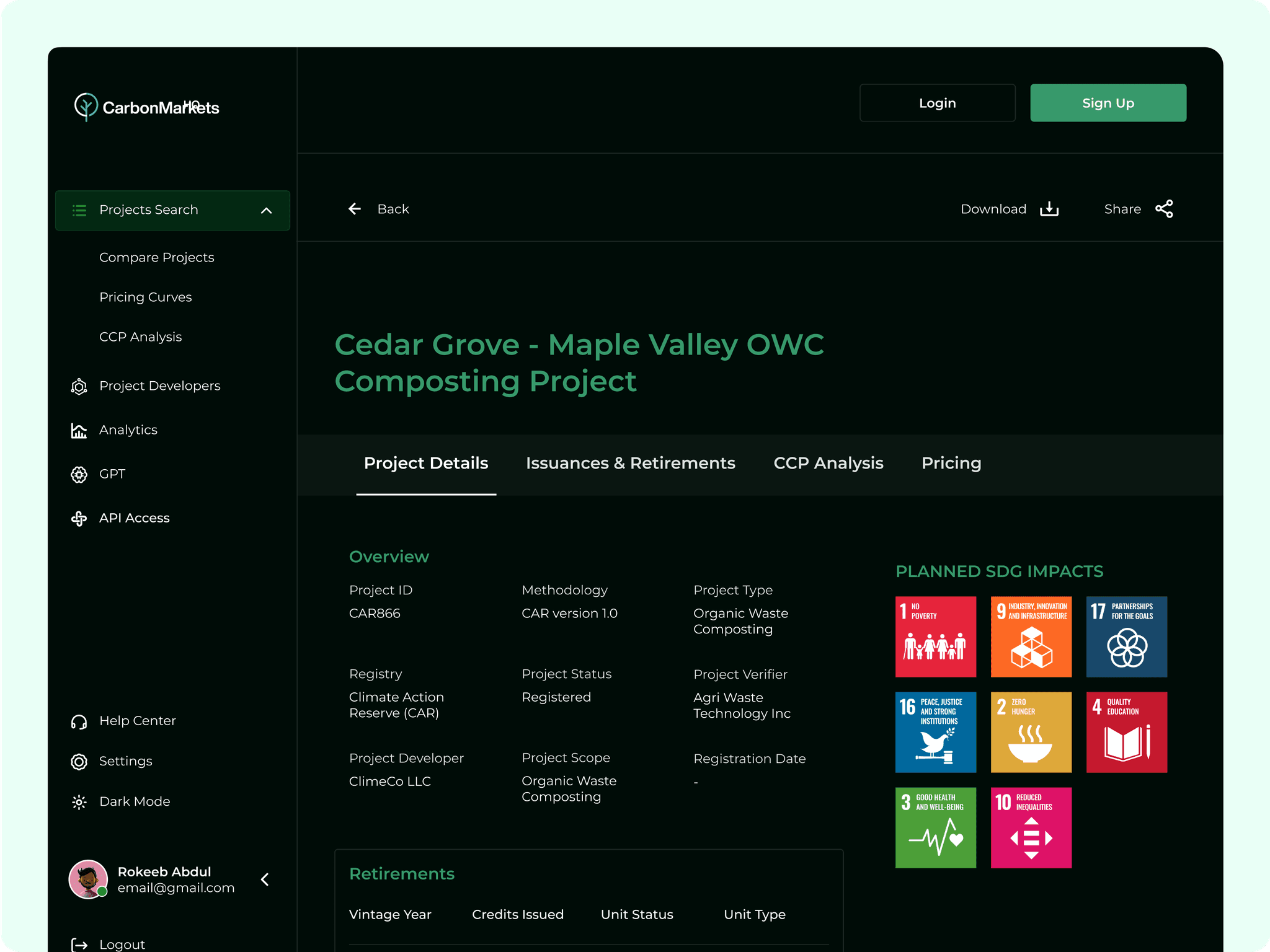The height and width of the screenshot is (952, 1270).
Task: Click the Rokeeb Abdul profile avatar
Action: 87,879
